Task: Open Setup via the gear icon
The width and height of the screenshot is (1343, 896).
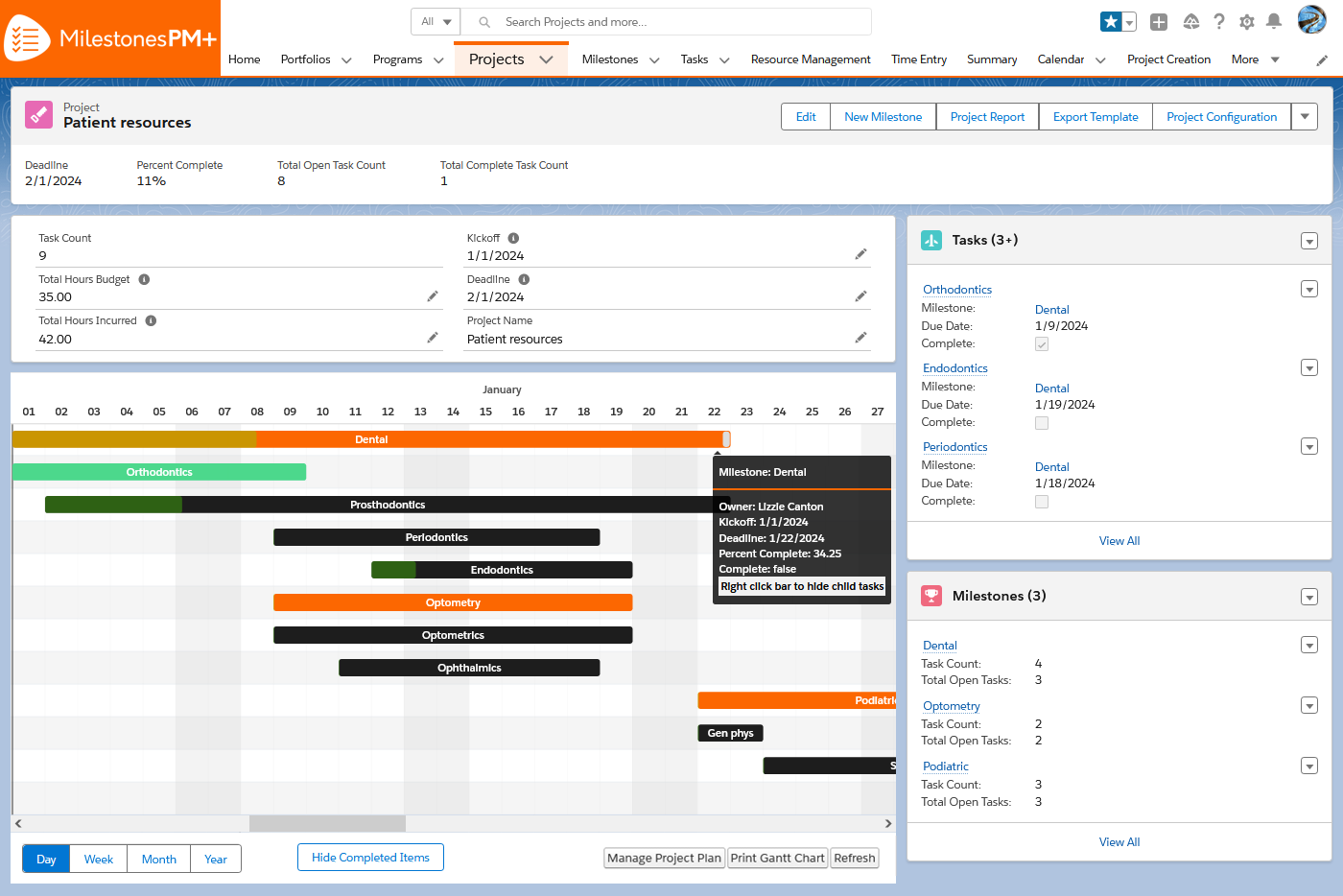Action: pyautogui.click(x=1246, y=21)
